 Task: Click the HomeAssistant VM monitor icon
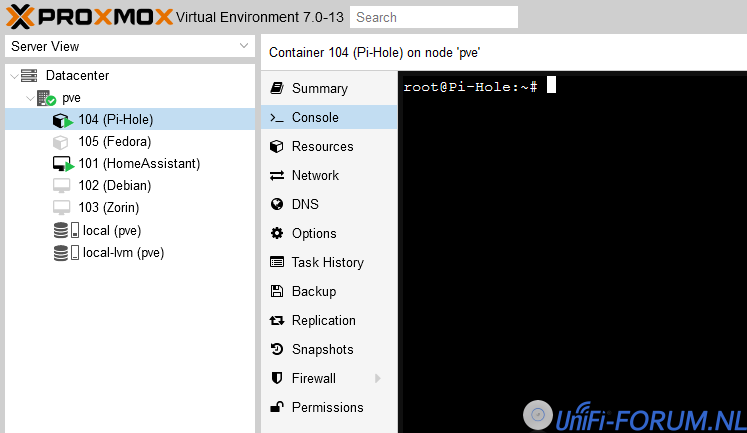tap(62, 164)
